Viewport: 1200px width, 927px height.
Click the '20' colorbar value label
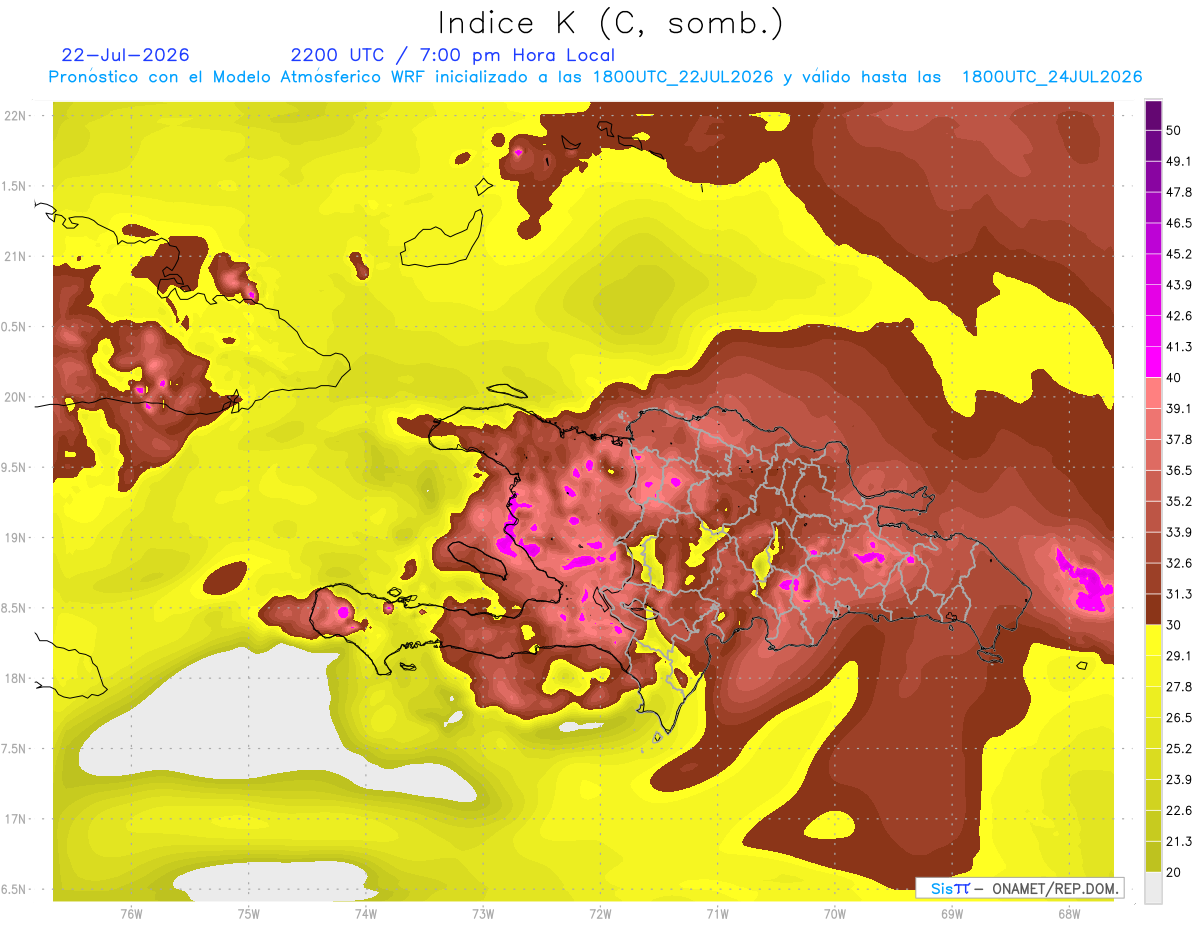click(1175, 871)
